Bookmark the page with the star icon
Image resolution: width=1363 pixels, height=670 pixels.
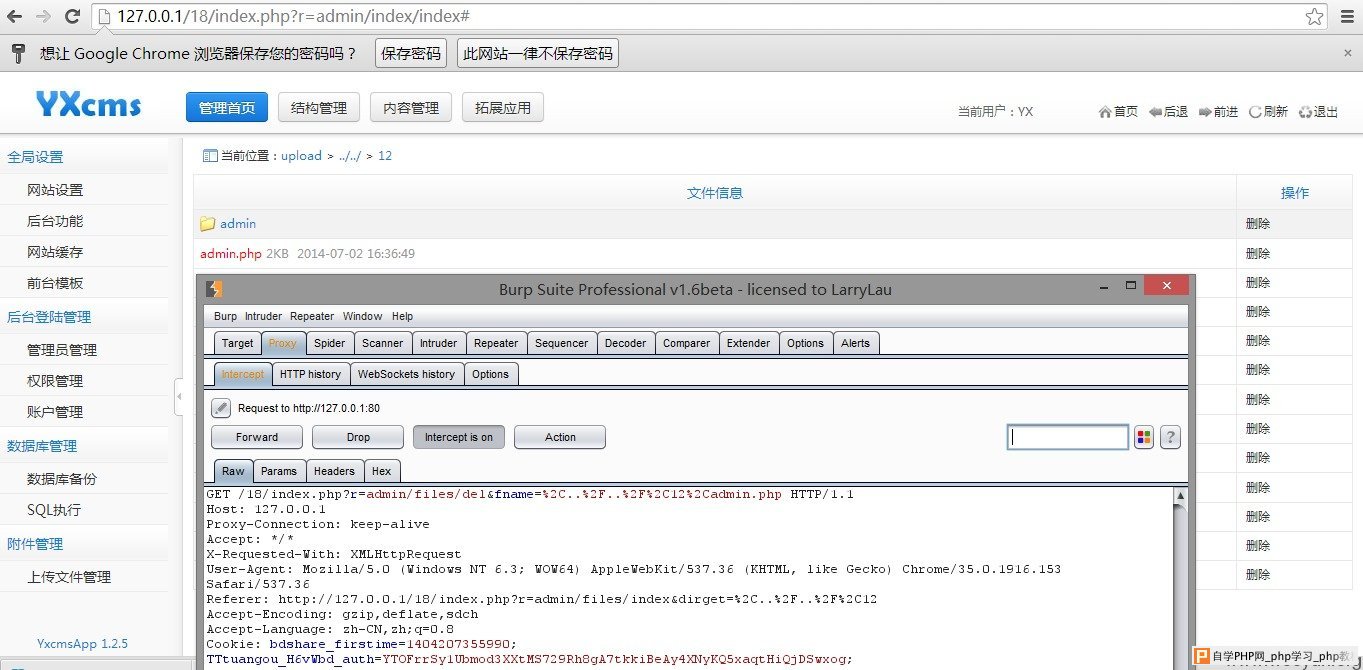coord(1314,16)
